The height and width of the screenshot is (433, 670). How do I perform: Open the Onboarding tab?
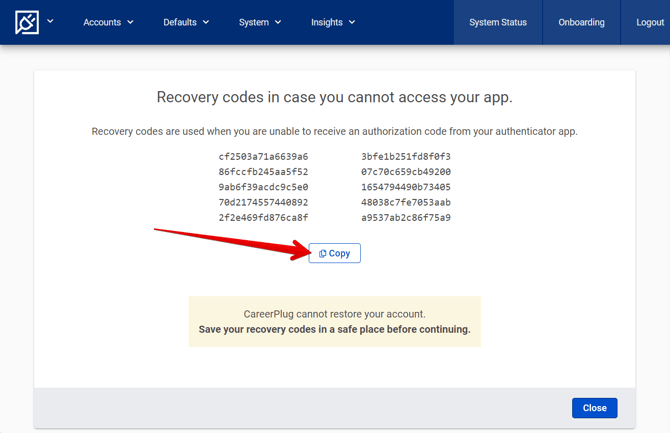581,22
